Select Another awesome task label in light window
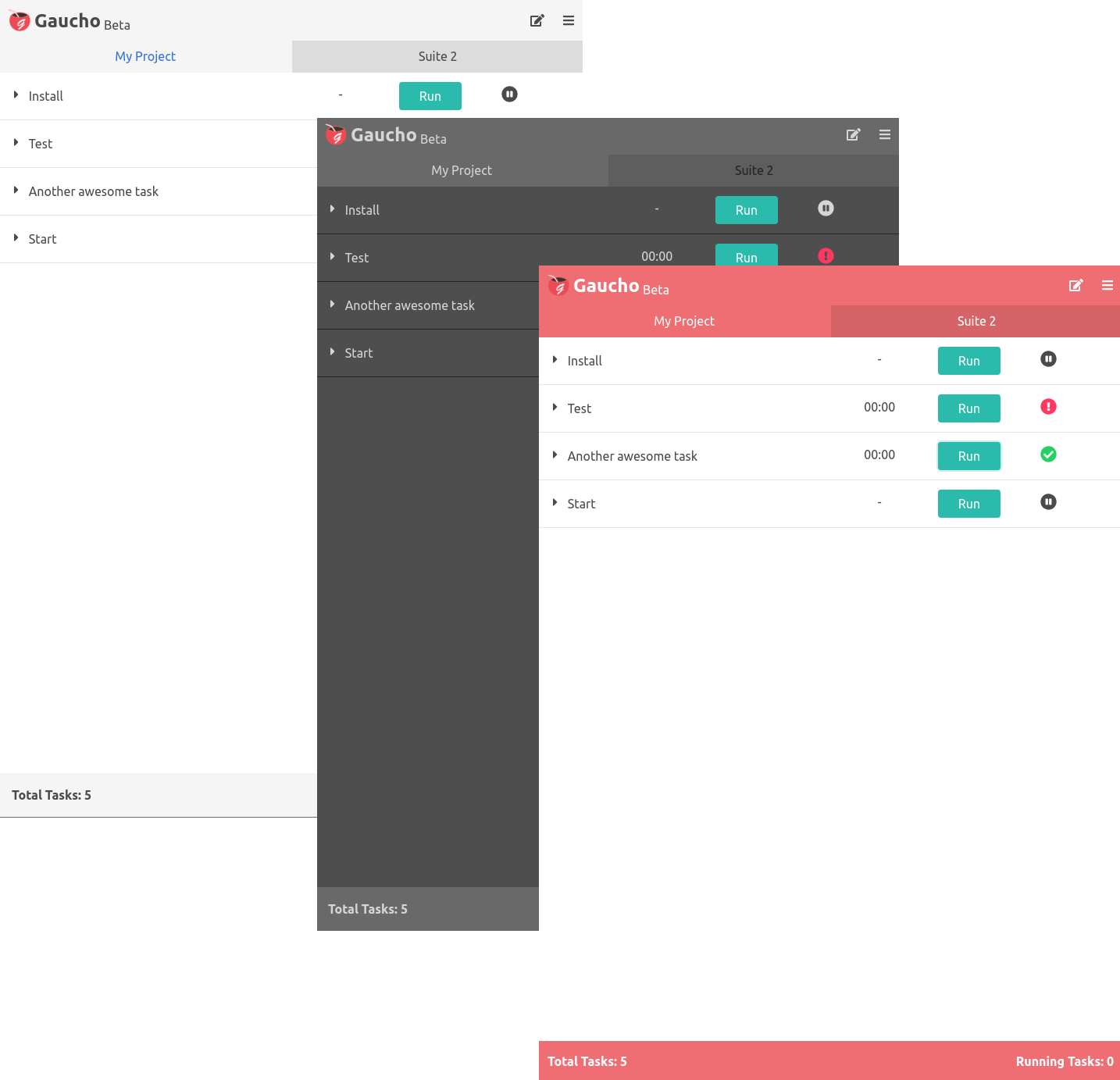The height and width of the screenshot is (1080, 1120). (94, 191)
